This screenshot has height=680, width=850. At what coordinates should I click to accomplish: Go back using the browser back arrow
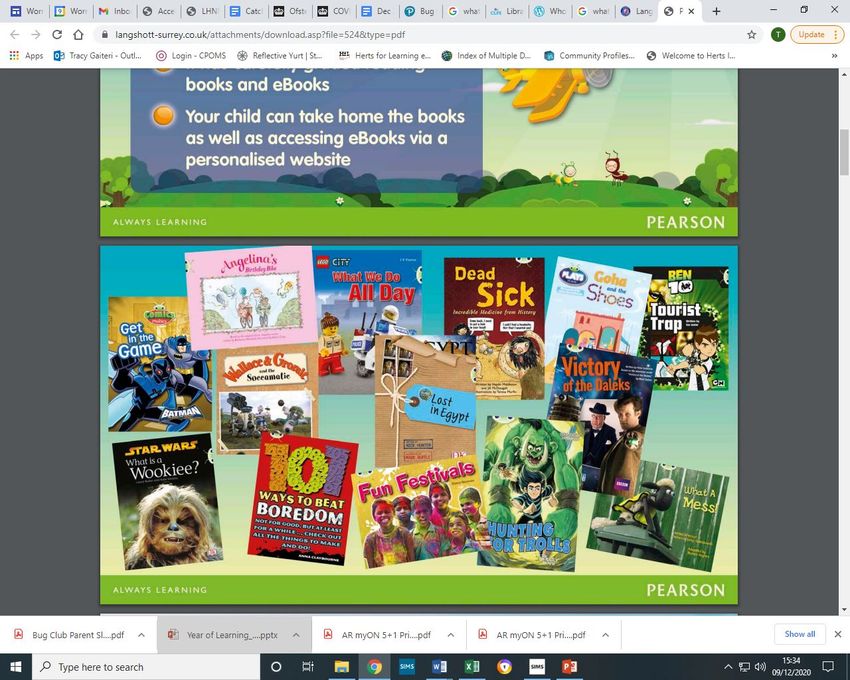coord(15,35)
